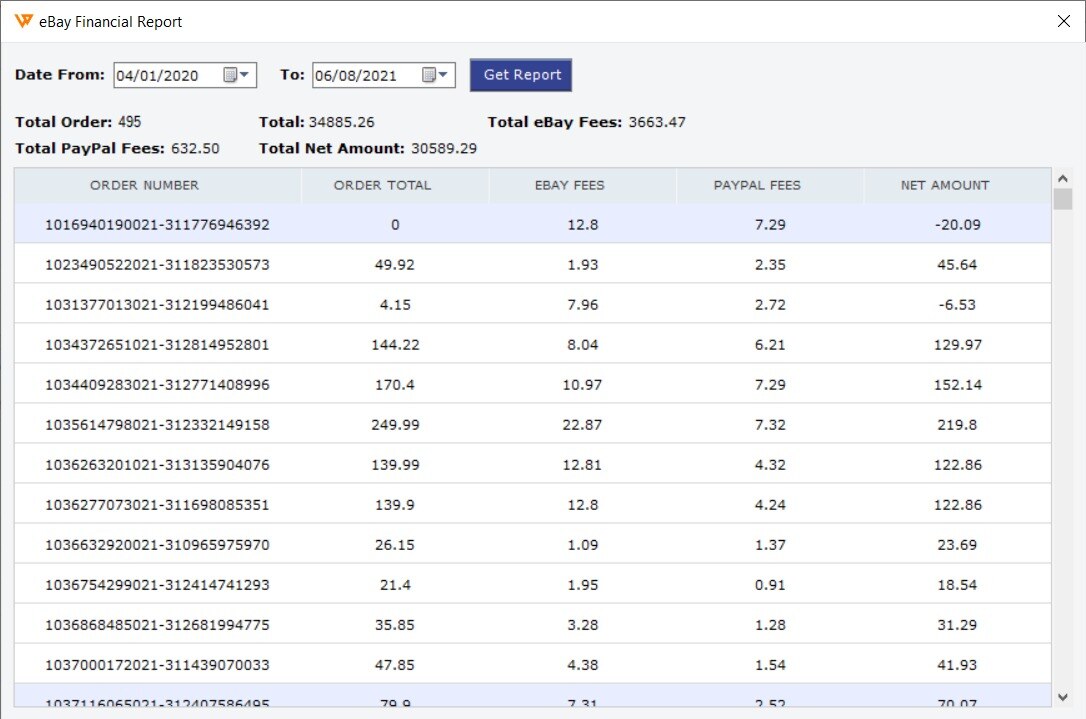This screenshot has height=719, width=1086.
Task: Click order total 139.99
Action: (x=395, y=465)
